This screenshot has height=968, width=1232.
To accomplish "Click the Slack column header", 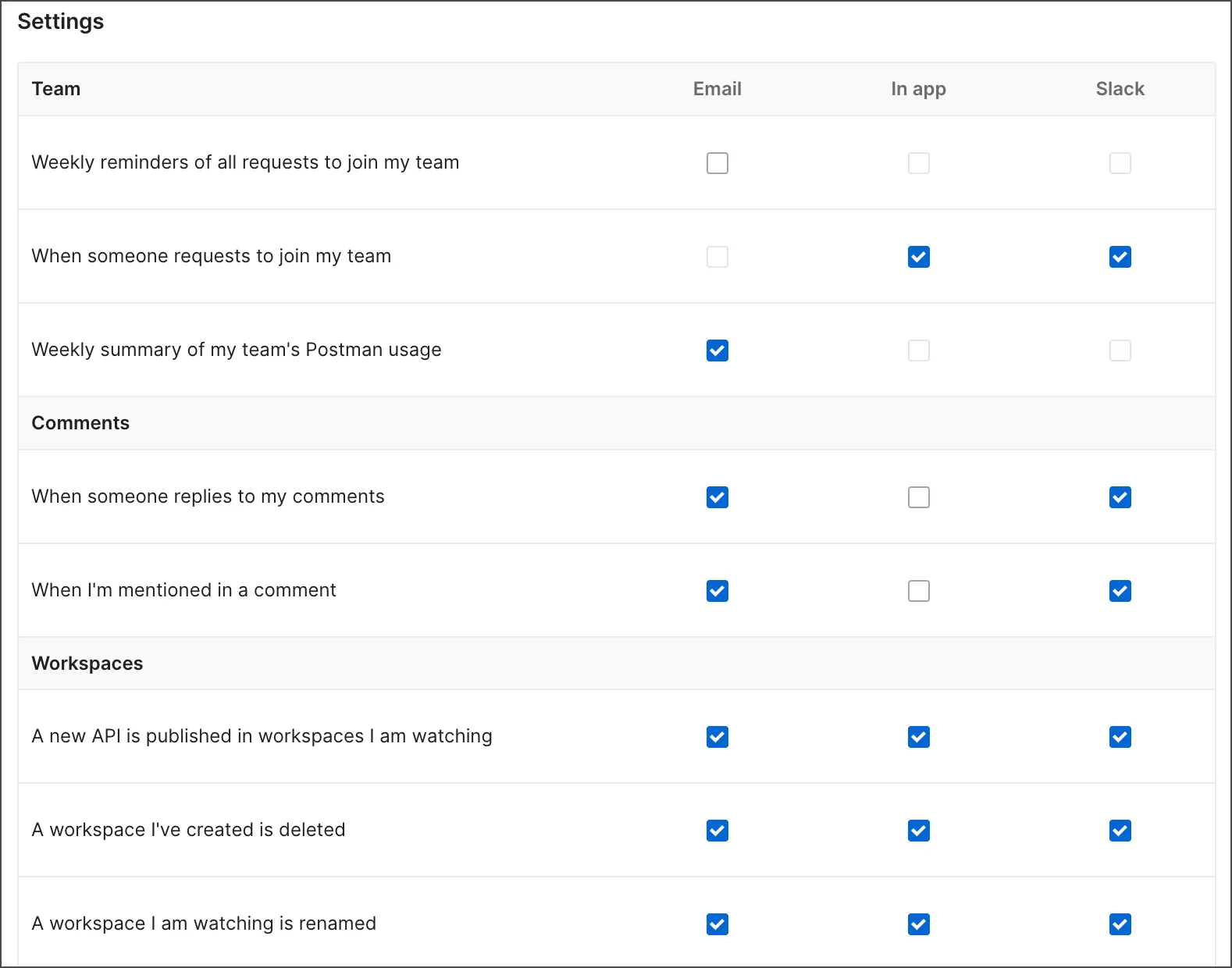I will [1120, 89].
